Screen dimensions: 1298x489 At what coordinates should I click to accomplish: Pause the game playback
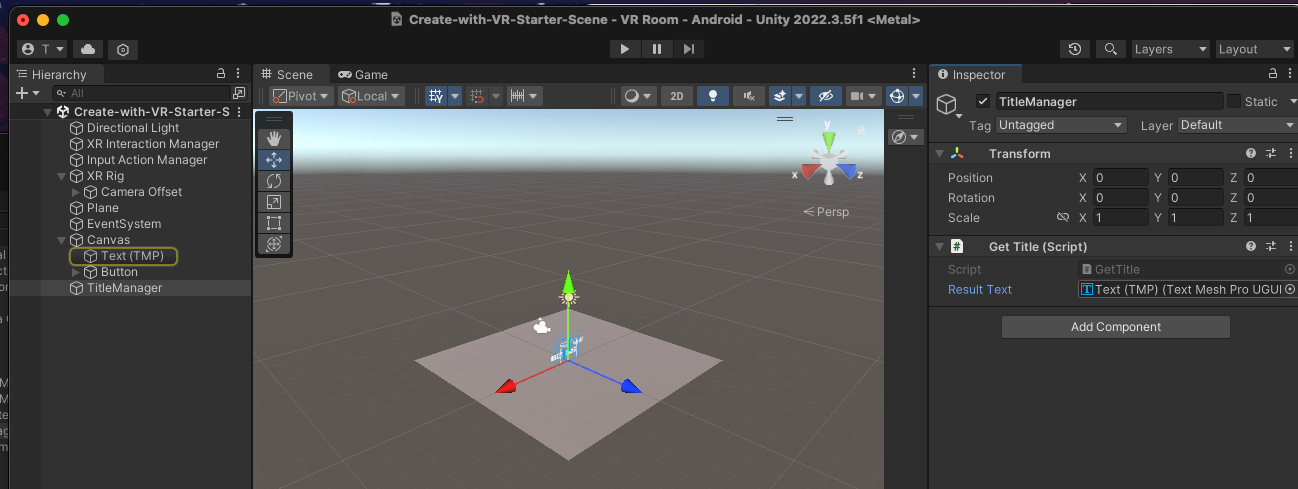pyautogui.click(x=657, y=49)
